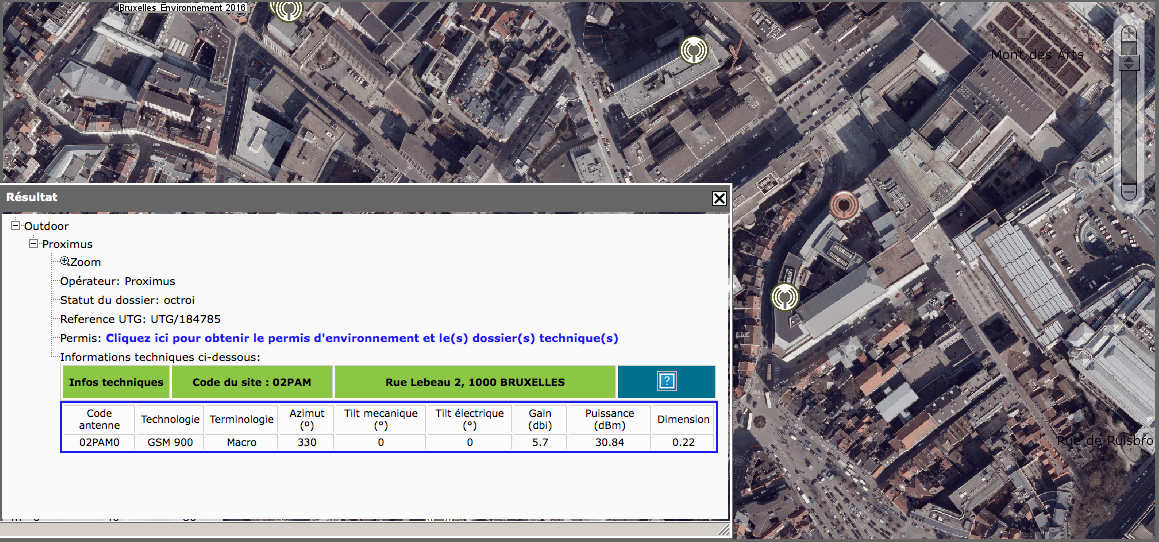Select the Reference UTG tree item
Screen dimensions: 1159x542
[133, 319]
